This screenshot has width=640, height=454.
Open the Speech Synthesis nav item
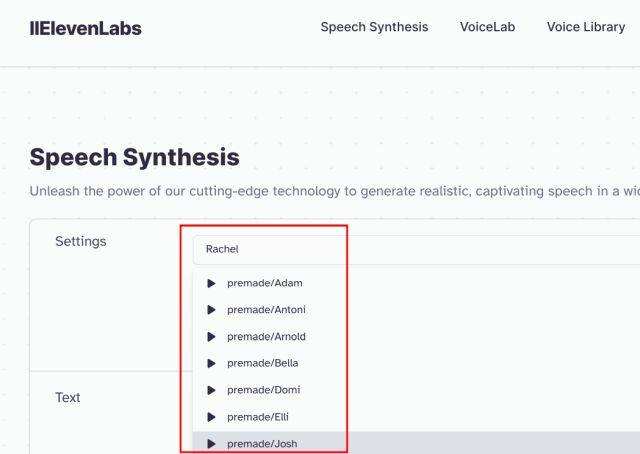[374, 27]
